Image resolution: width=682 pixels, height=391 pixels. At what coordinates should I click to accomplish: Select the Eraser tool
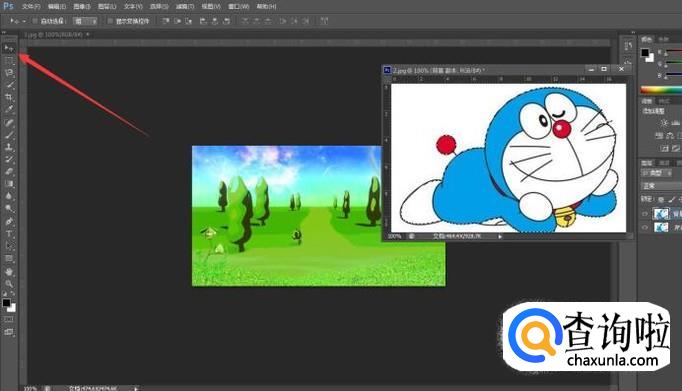pos(9,171)
